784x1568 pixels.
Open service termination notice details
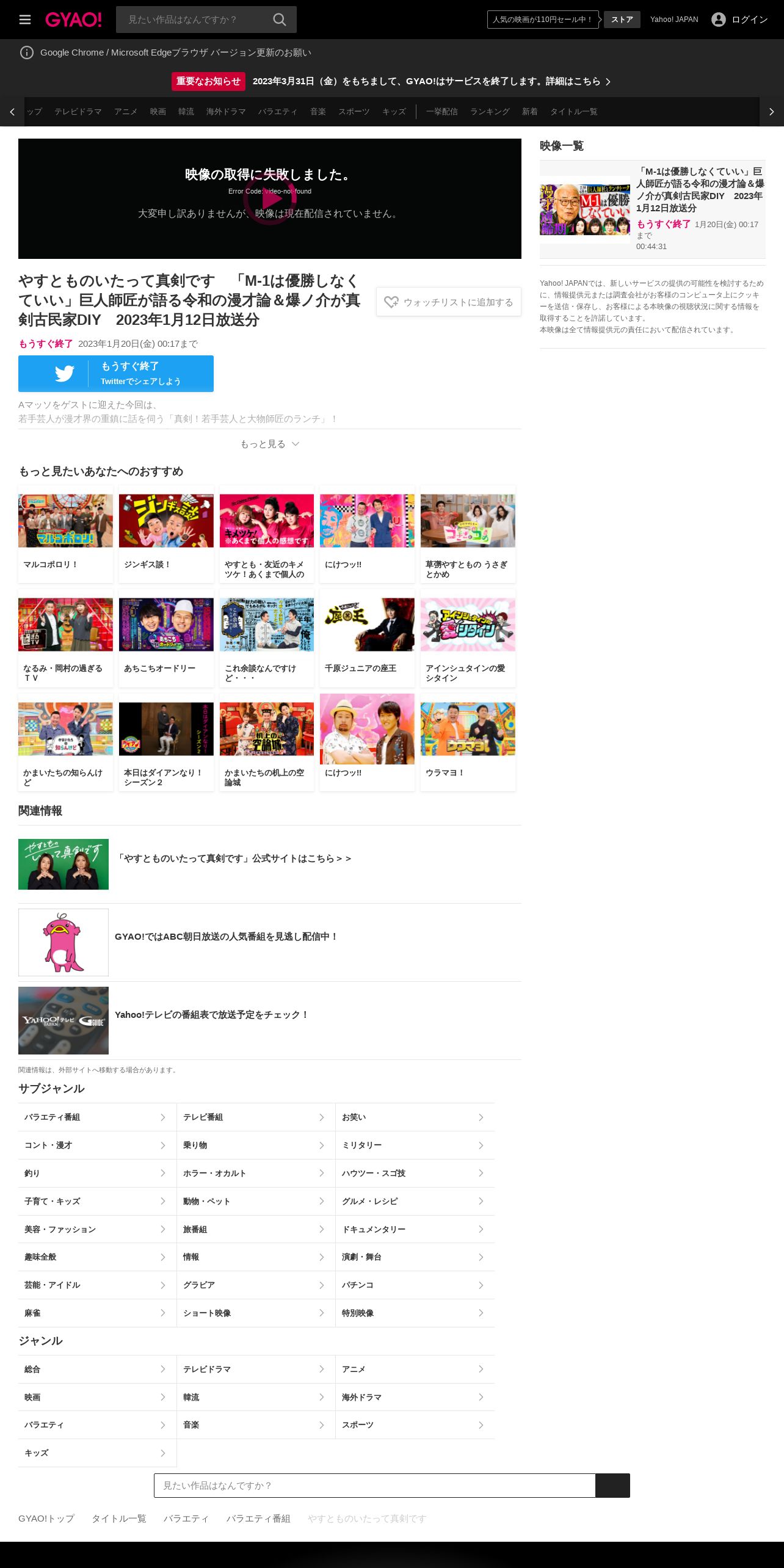click(431, 81)
